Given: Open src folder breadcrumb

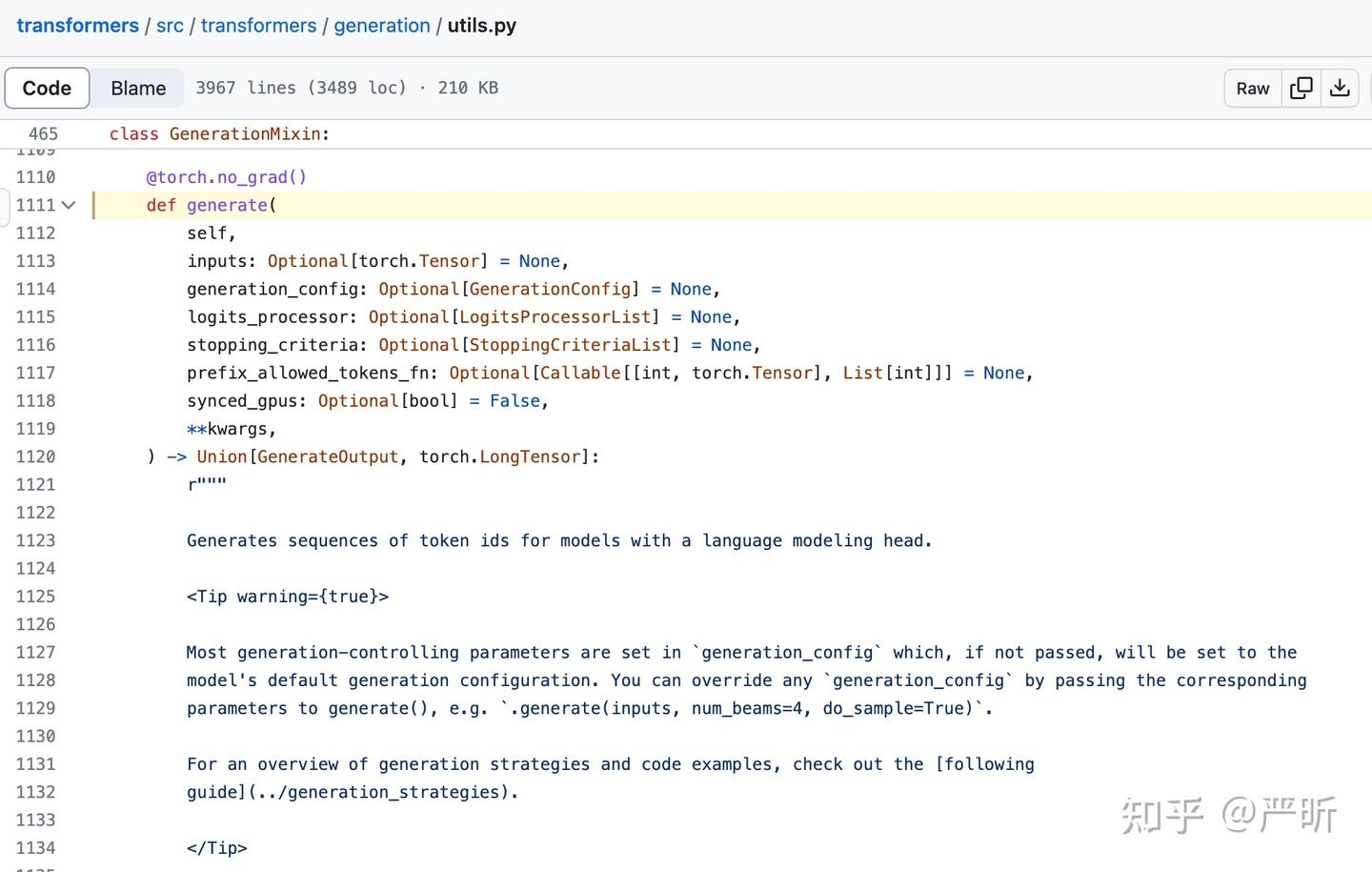Looking at the screenshot, I should tap(170, 26).
